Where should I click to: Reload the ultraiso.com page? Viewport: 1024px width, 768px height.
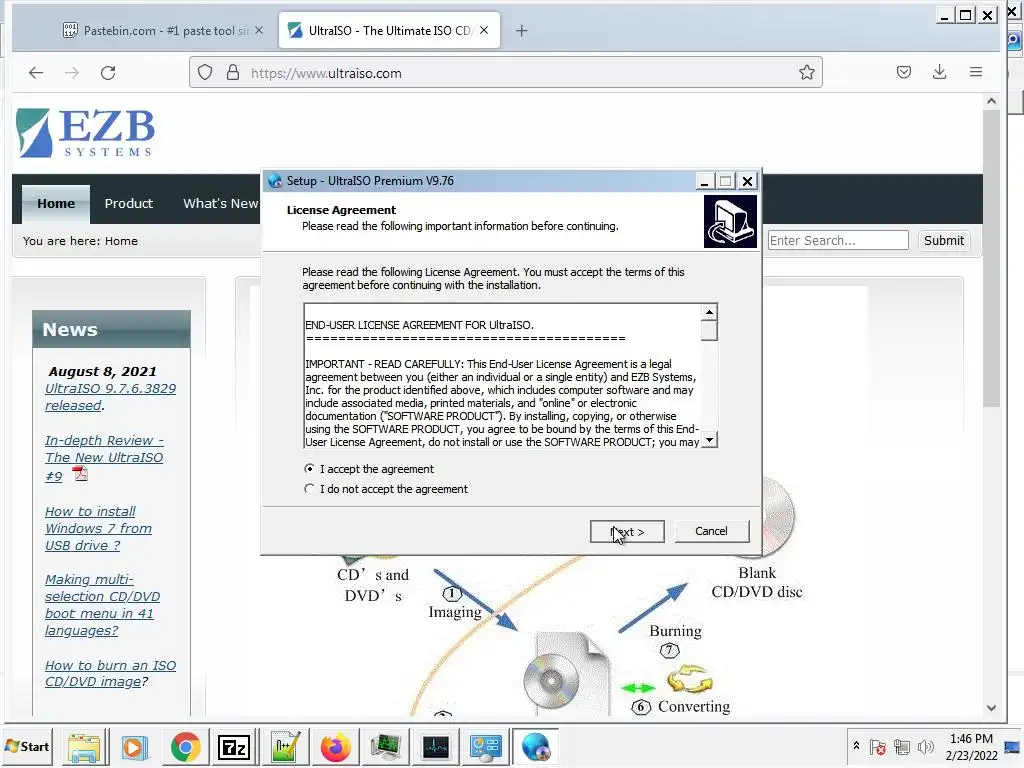point(108,72)
